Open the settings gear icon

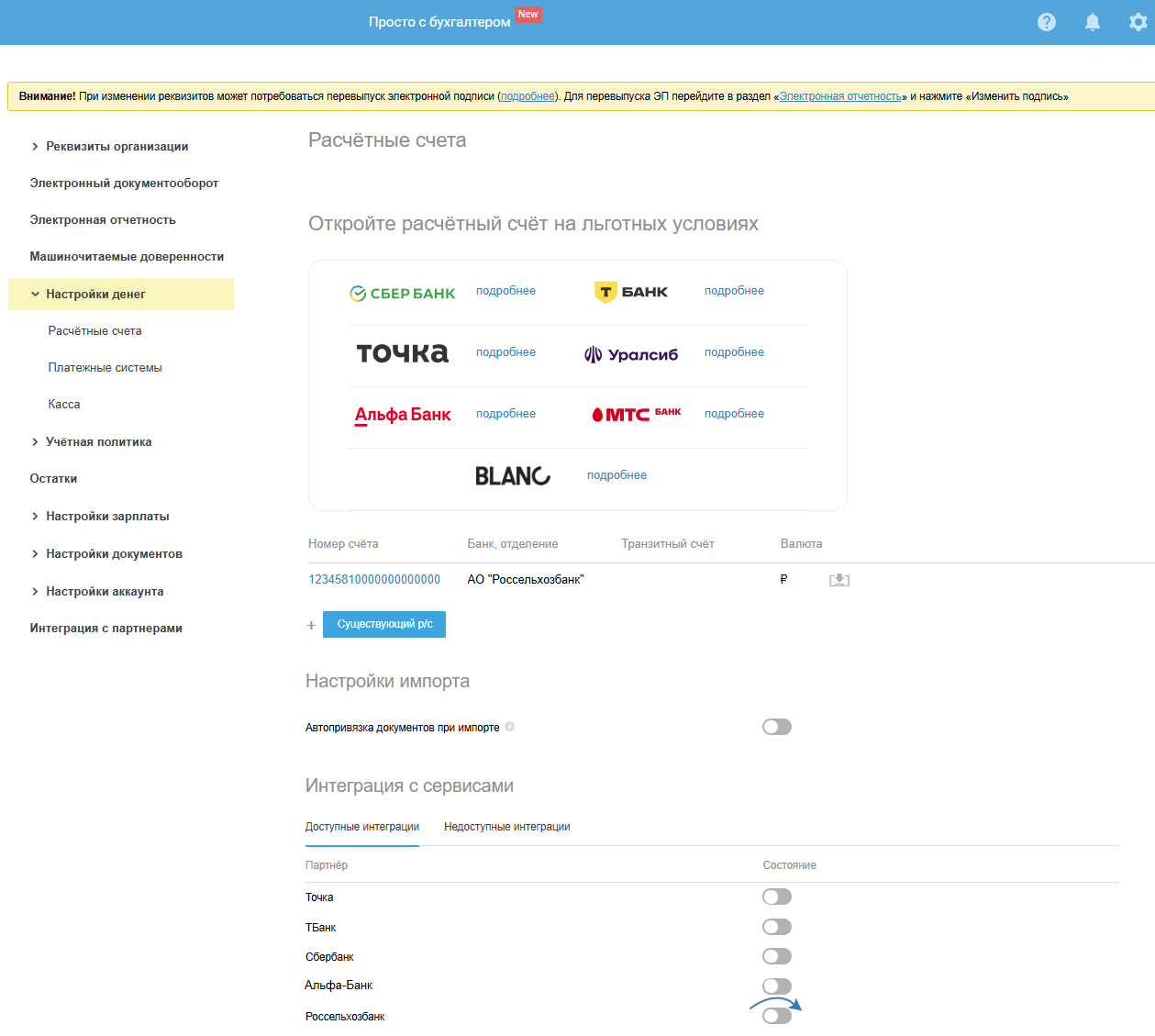[1138, 22]
